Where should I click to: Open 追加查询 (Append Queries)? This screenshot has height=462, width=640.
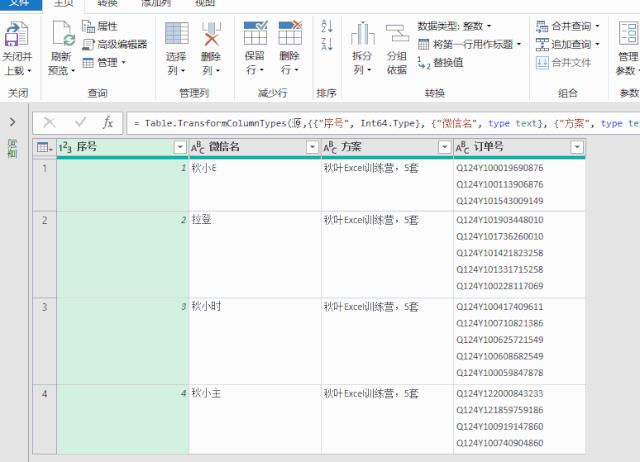[x=567, y=44]
